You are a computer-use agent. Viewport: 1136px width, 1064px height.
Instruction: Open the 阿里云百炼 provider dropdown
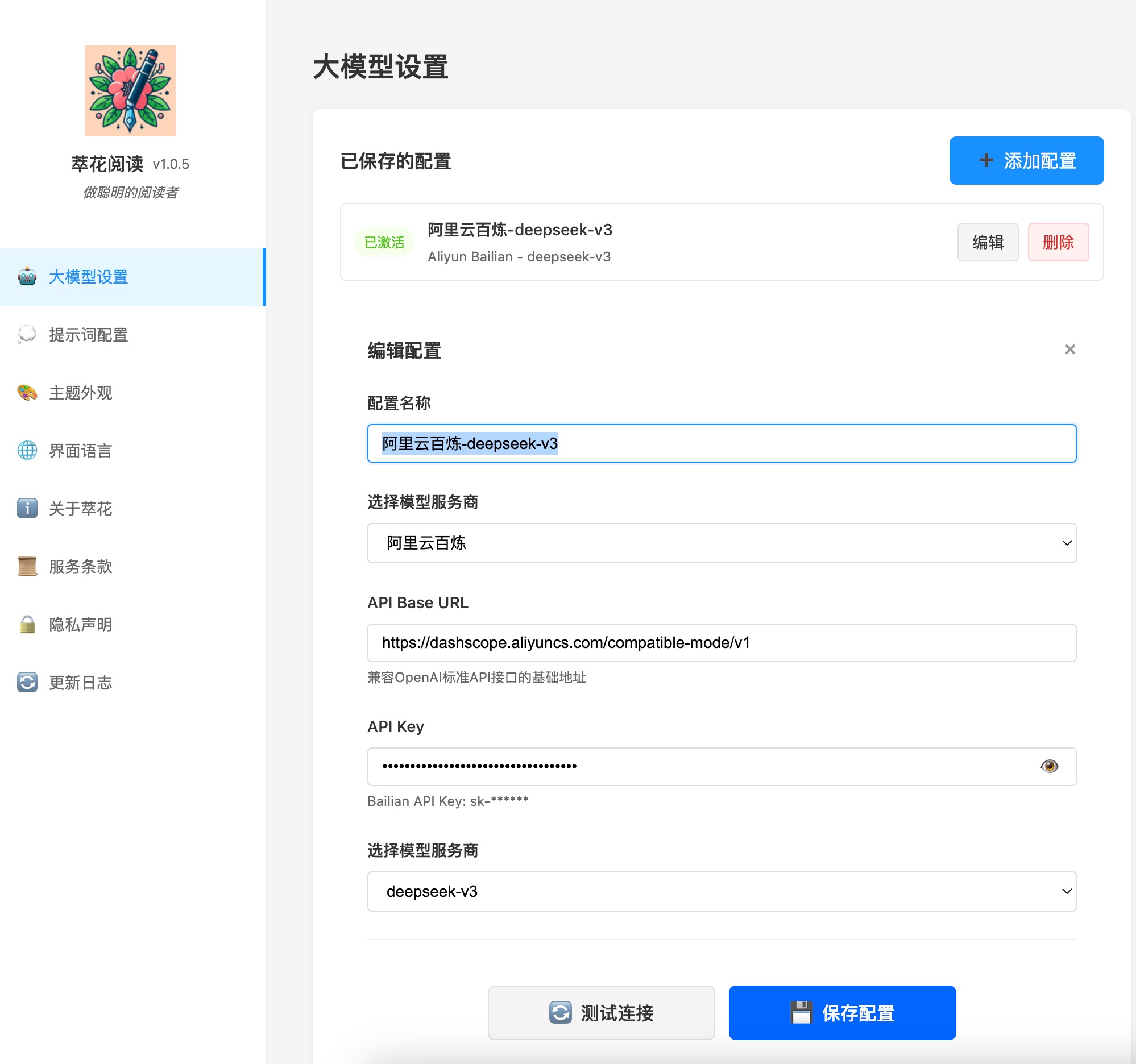721,543
